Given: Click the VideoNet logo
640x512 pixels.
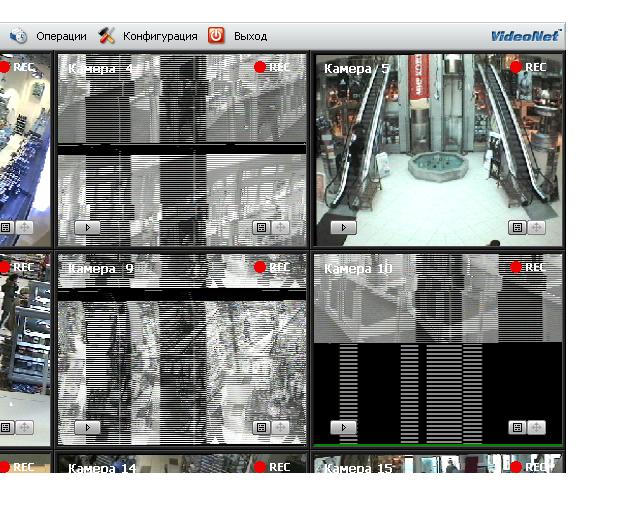Looking at the screenshot, I should tap(526, 36).
